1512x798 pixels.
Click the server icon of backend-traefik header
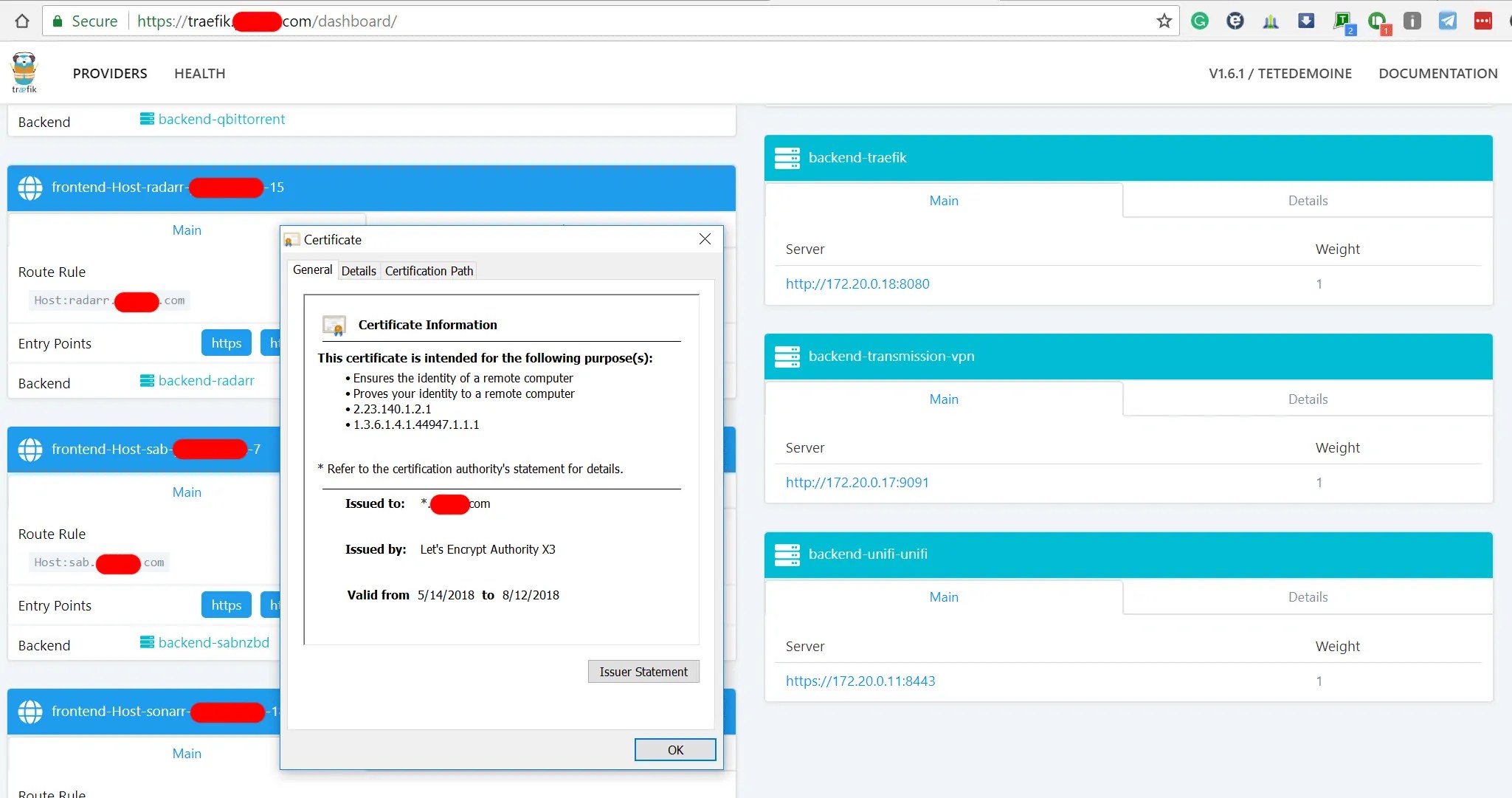[x=787, y=158]
